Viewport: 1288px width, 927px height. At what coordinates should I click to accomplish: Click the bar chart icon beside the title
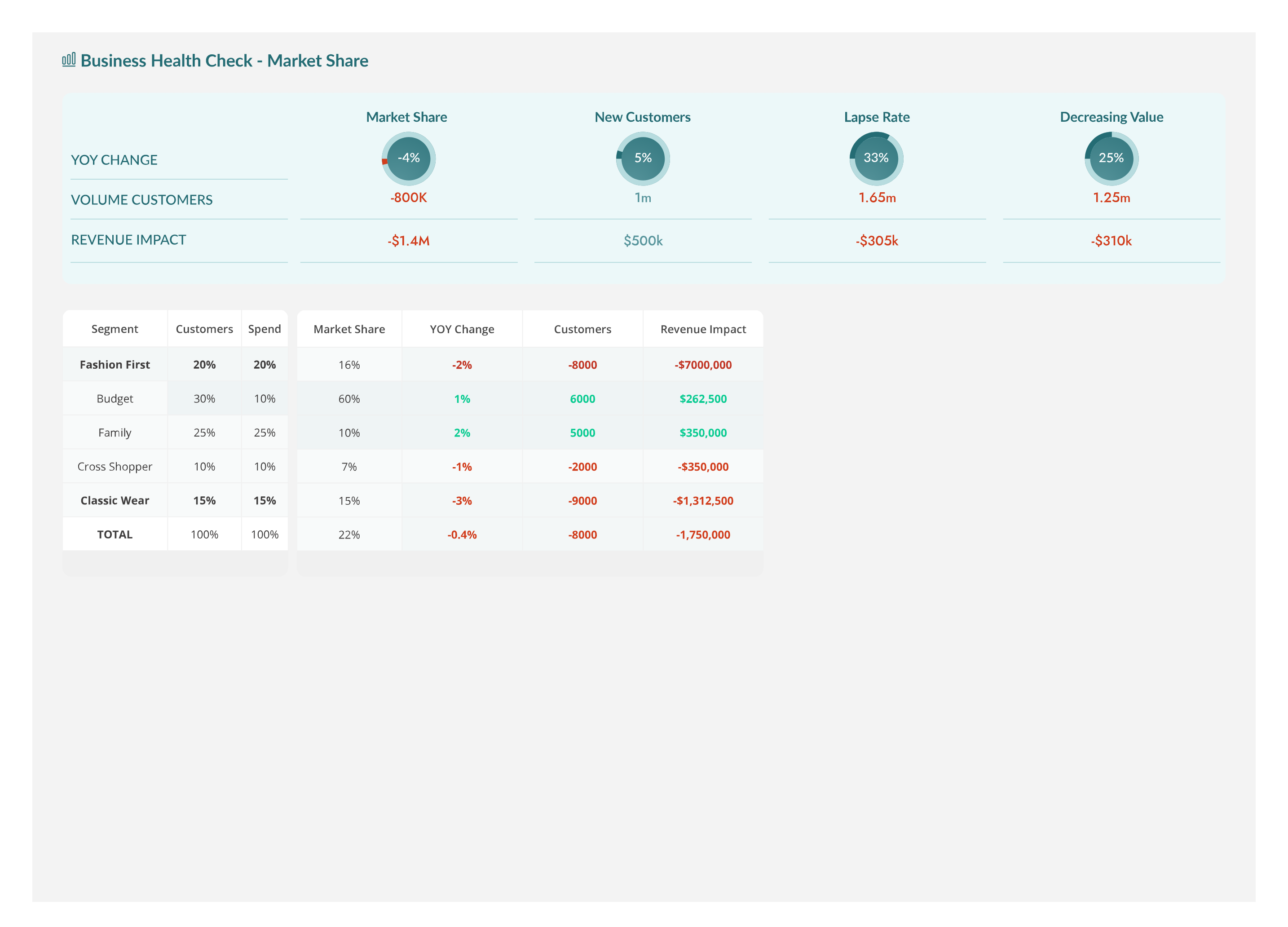click(69, 60)
